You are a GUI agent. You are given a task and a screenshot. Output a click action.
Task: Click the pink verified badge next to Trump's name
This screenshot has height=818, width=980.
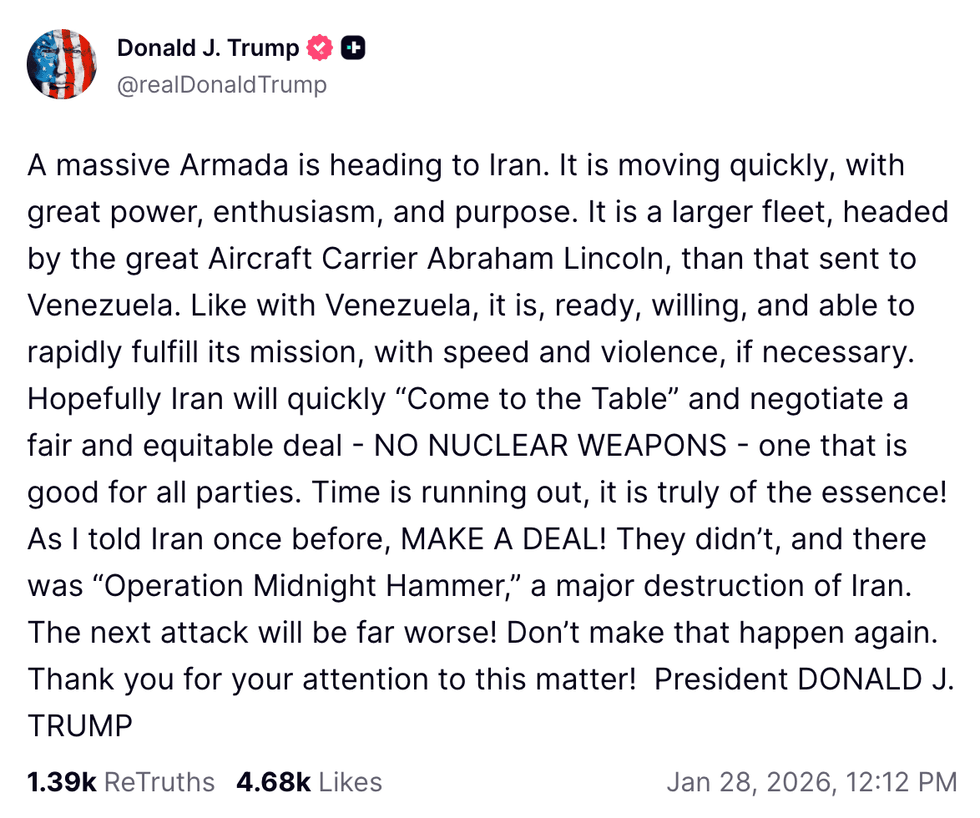(318, 47)
